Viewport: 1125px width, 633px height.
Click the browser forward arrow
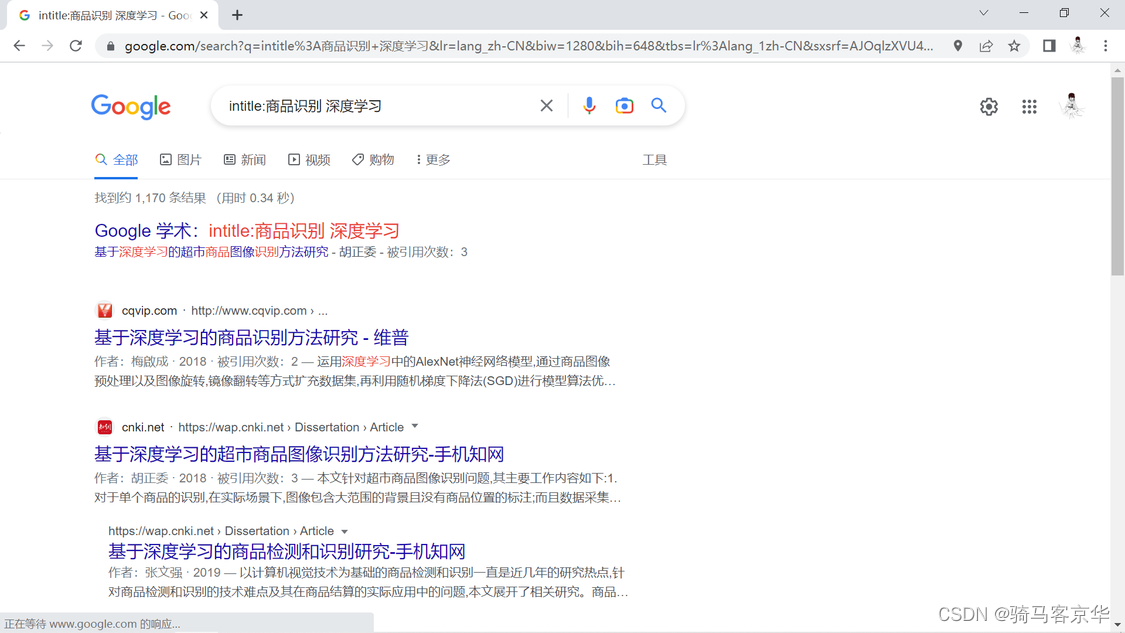pos(47,46)
